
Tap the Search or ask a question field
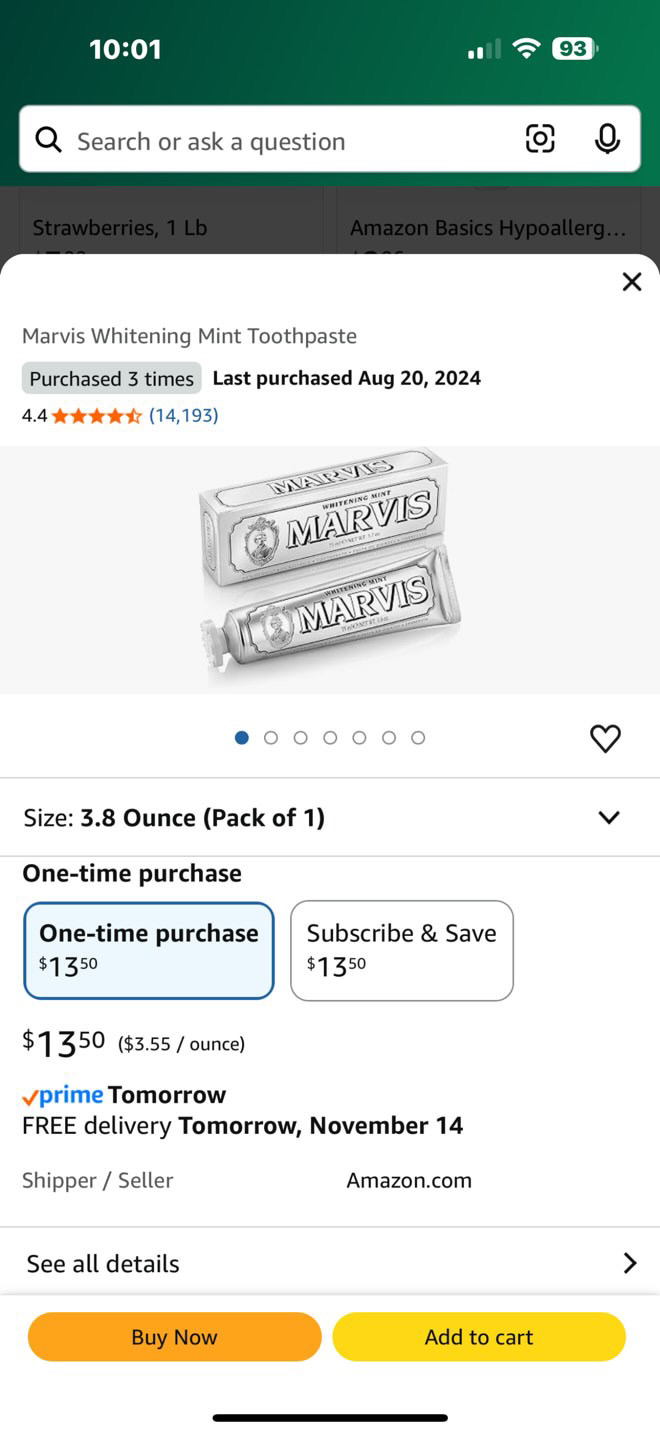click(x=290, y=141)
